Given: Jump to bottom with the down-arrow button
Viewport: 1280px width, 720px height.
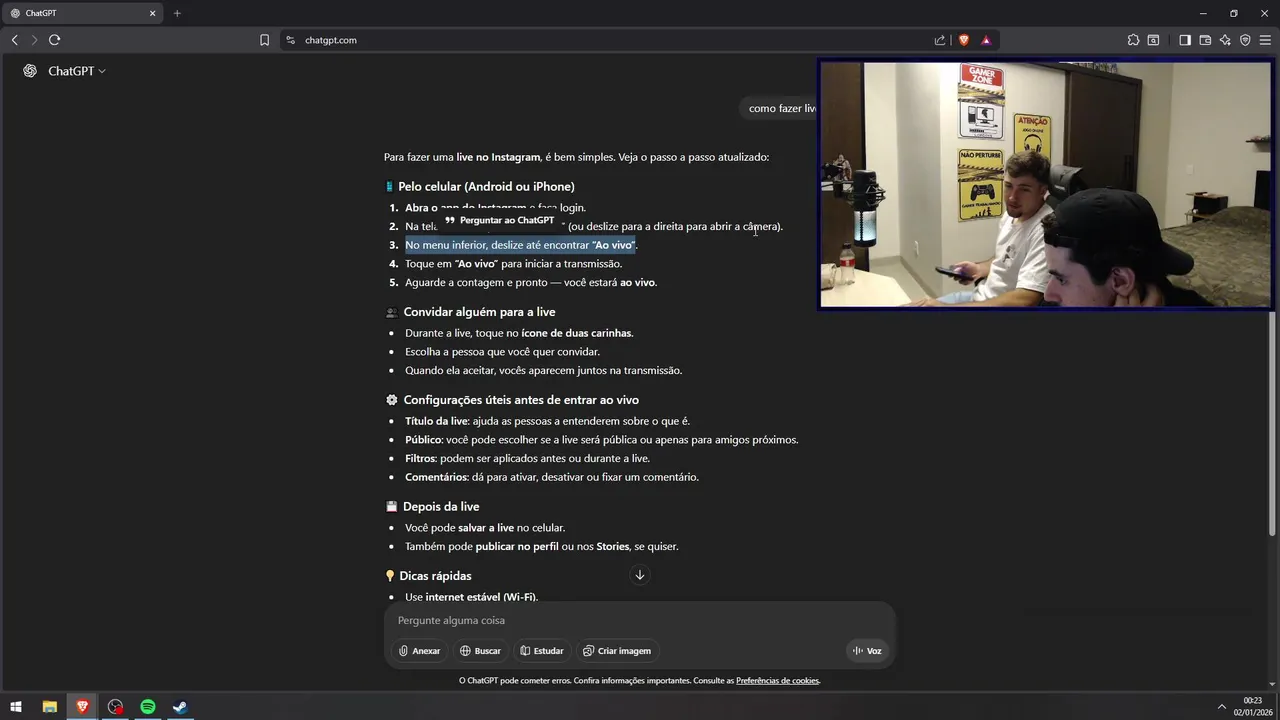Looking at the screenshot, I should click(640, 575).
